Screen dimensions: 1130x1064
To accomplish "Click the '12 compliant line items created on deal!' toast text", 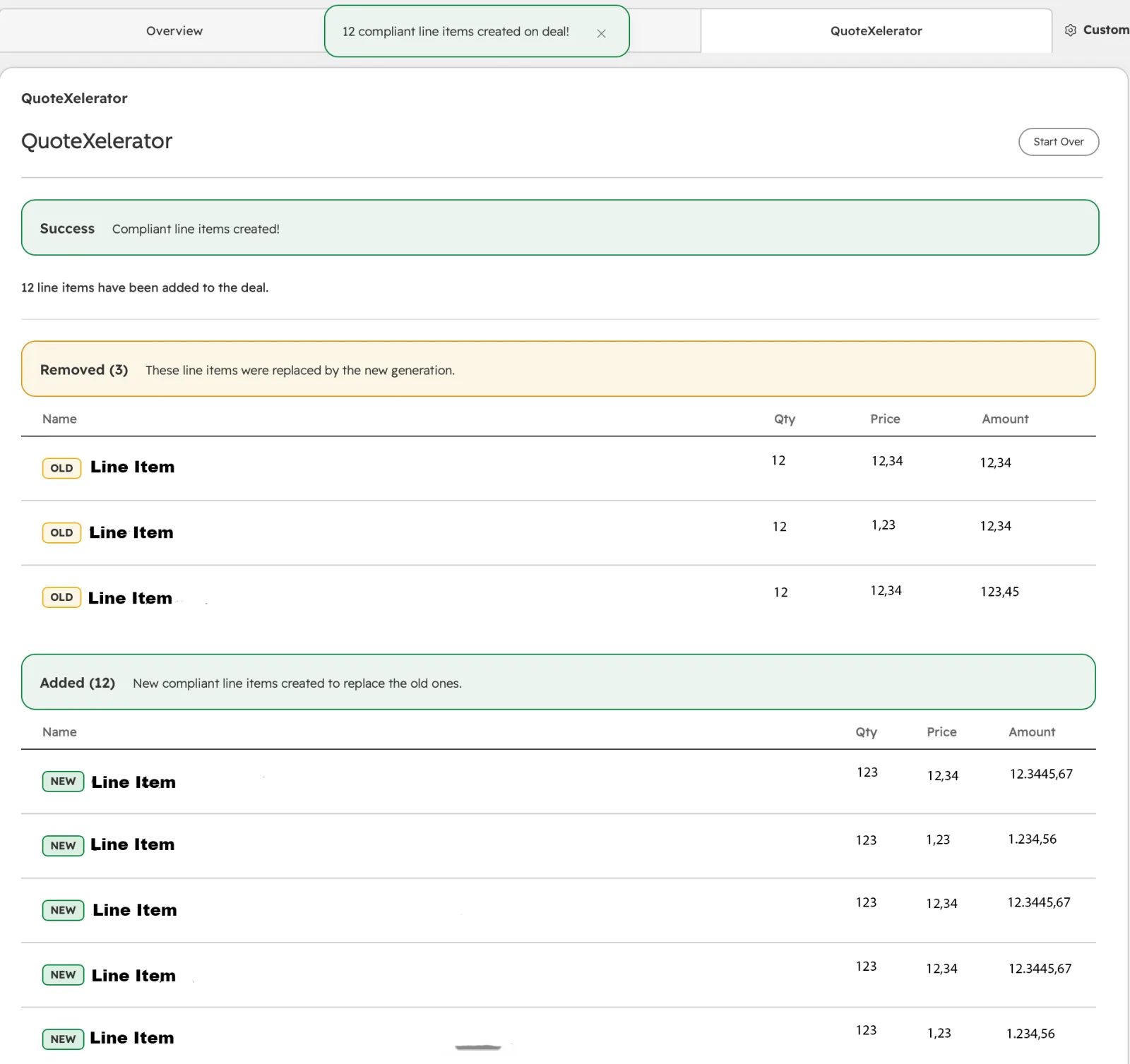I will [x=456, y=32].
